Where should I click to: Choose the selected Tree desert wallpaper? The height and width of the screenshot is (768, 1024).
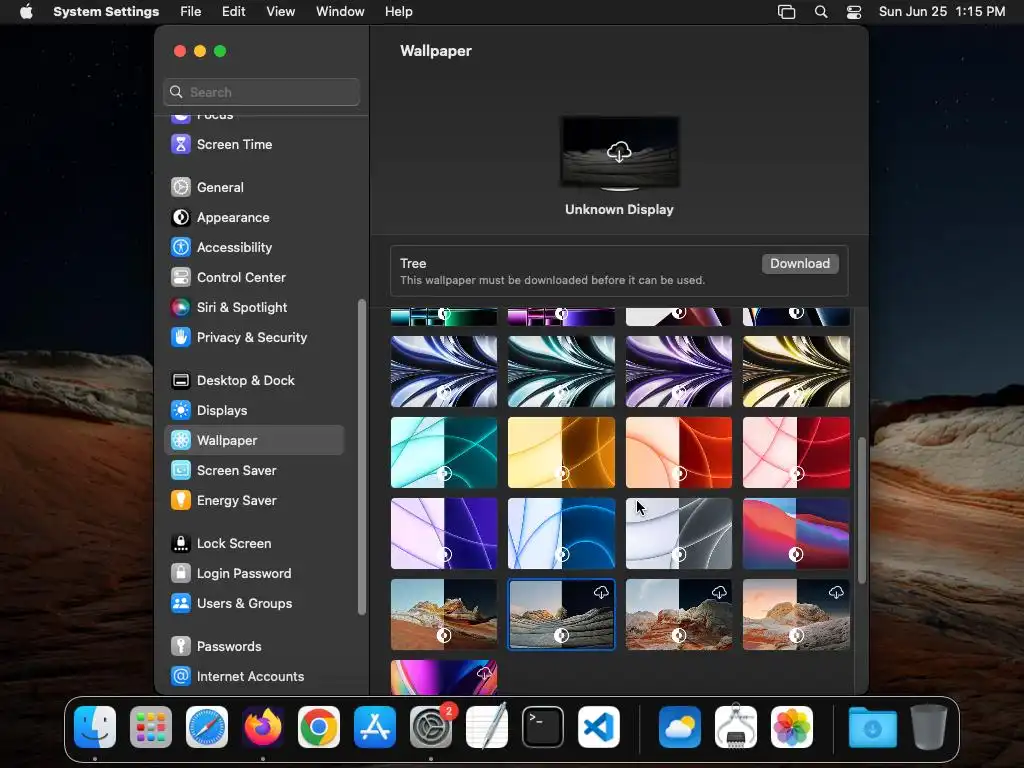click(x=561, y=615)
